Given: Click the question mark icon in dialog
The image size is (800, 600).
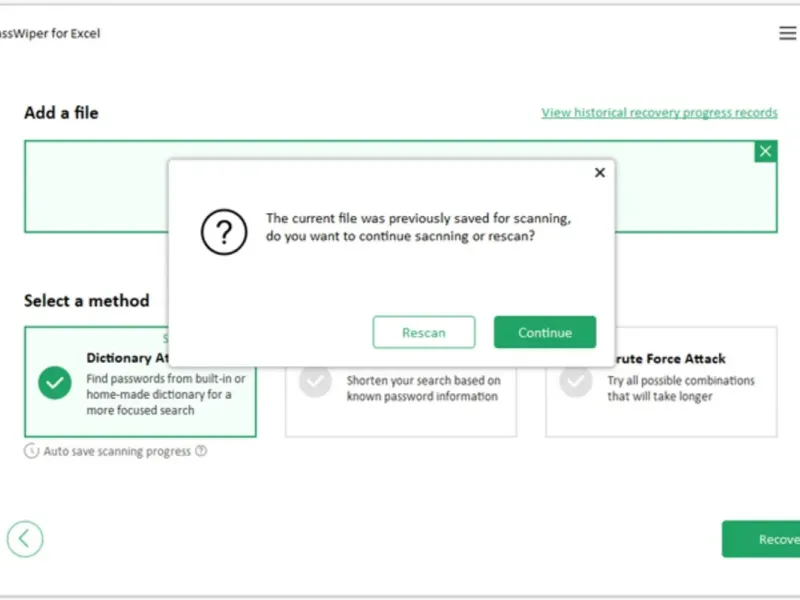Looking at the screenshot, I should pos(224,233).
